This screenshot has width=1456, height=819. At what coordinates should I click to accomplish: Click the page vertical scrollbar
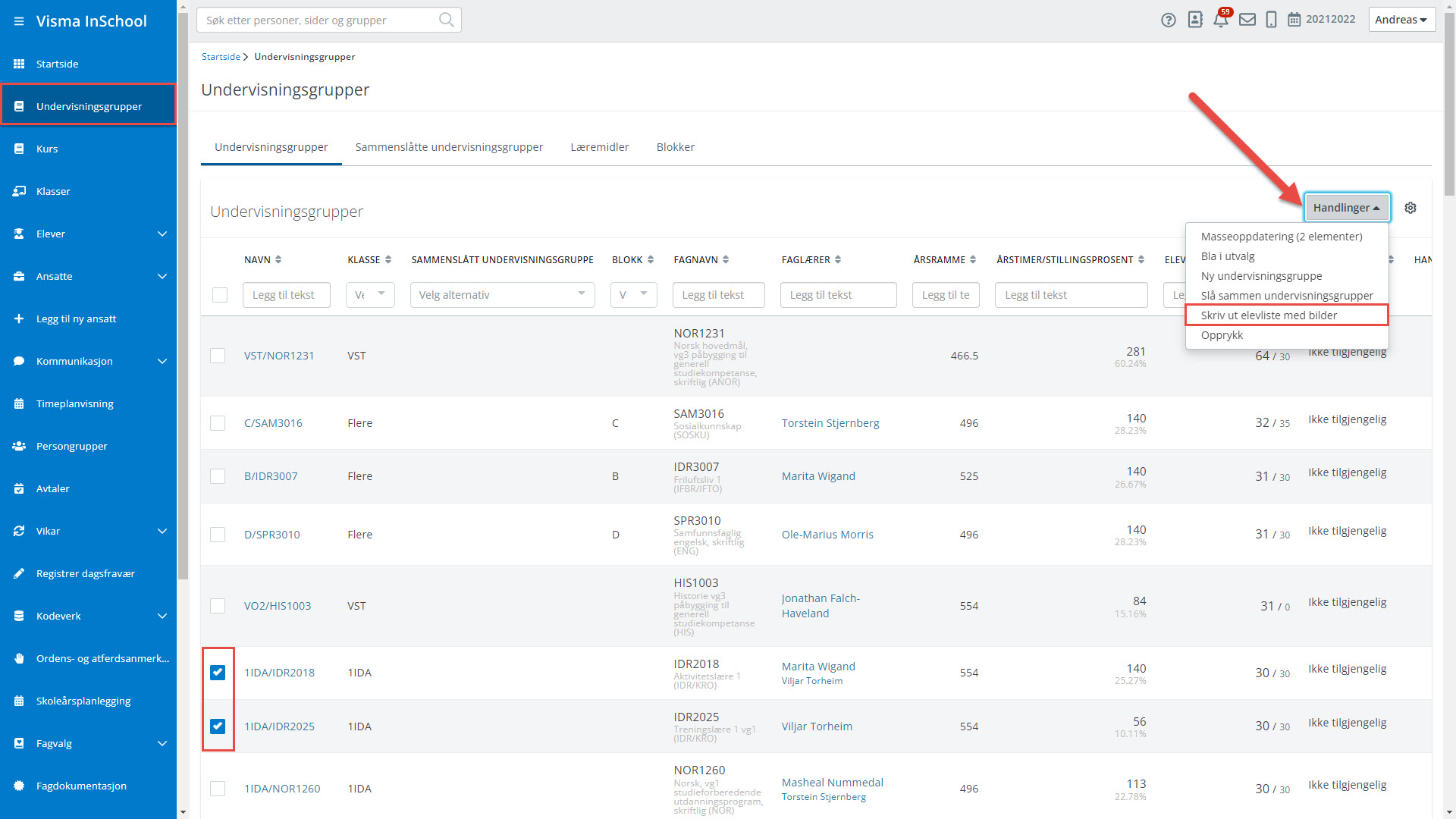click(x=1449, y=106)
